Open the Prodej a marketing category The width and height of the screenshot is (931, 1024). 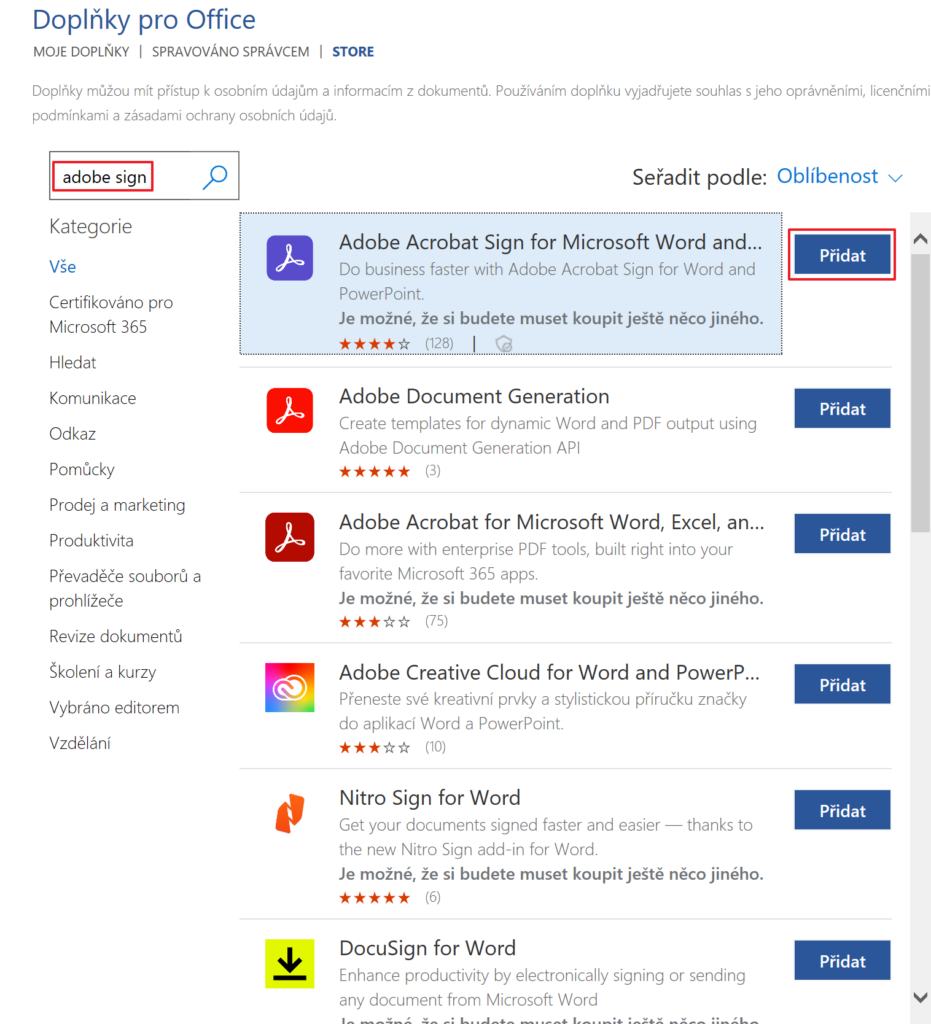pyautogui.click(x=118, y=505)
